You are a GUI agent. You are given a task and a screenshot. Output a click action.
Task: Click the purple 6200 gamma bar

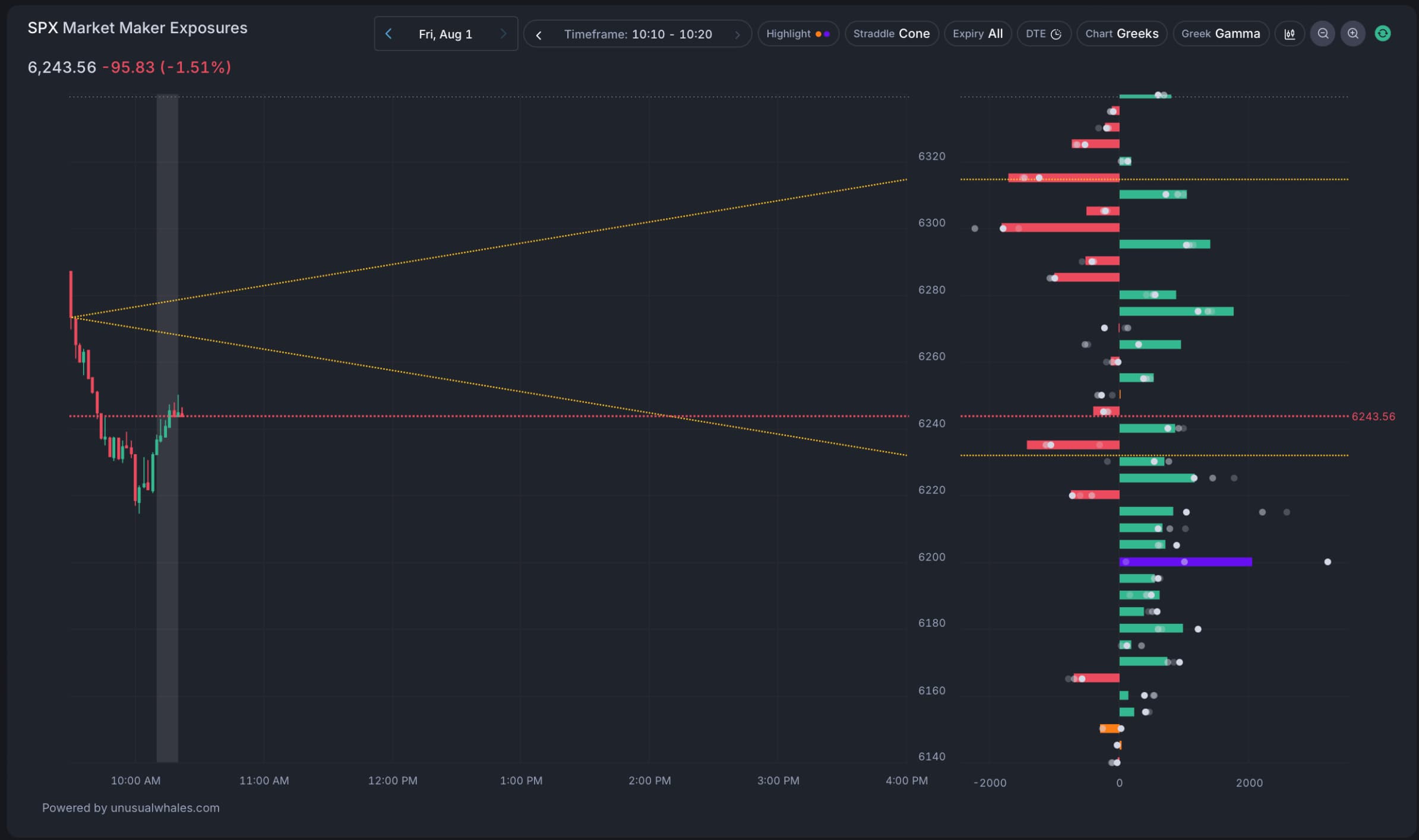(1212, 562)
